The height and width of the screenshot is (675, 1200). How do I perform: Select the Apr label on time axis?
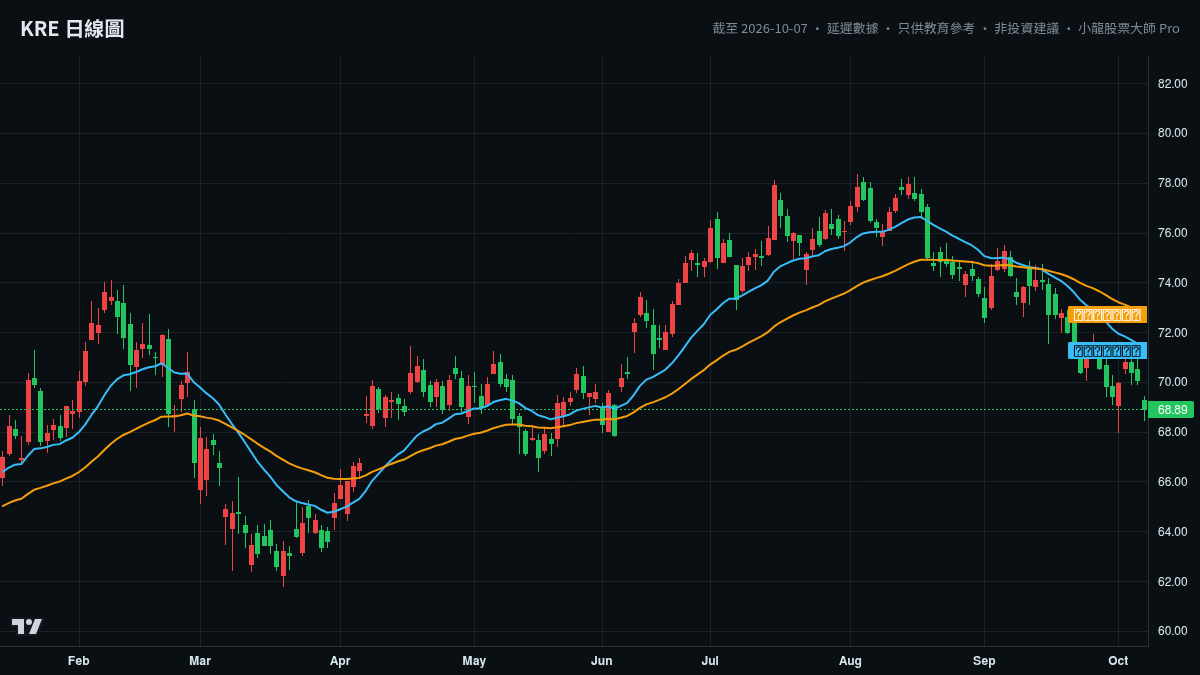pos(340,661)
